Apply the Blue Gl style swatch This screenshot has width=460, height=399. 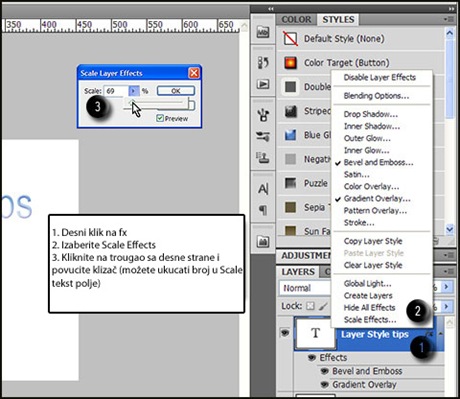(290, 135)
